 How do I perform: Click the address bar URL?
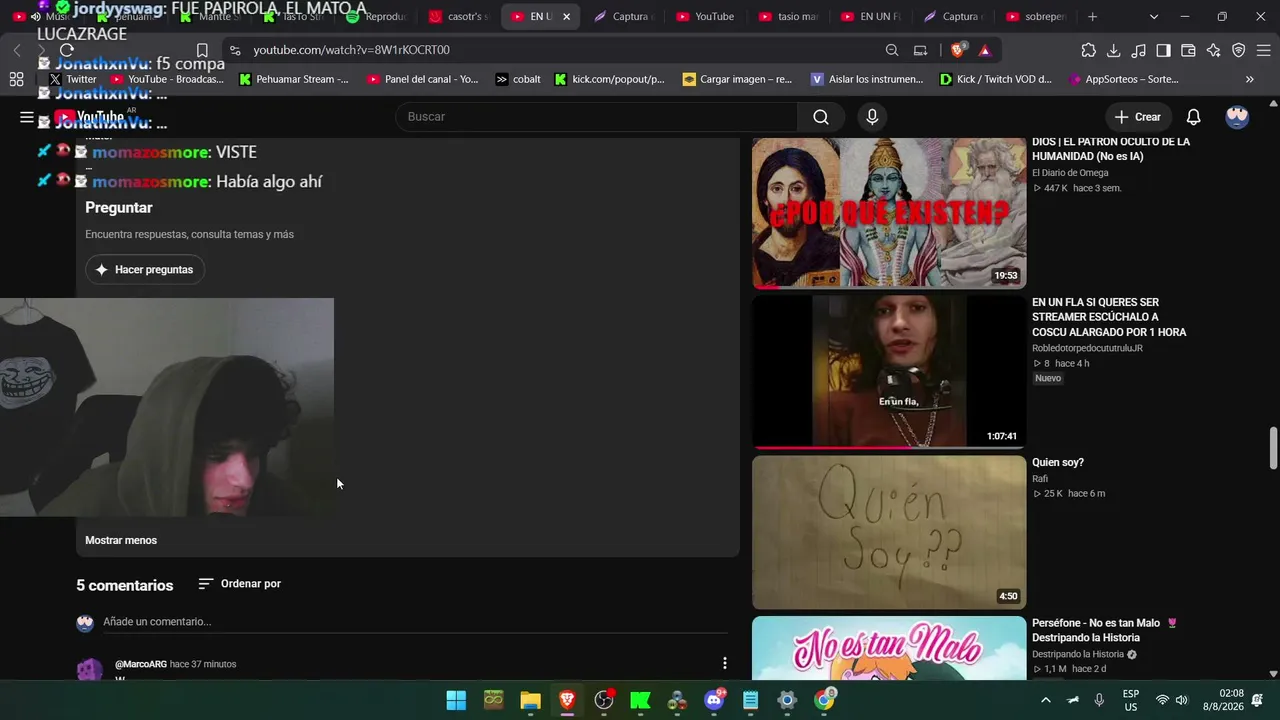point(351,50)
